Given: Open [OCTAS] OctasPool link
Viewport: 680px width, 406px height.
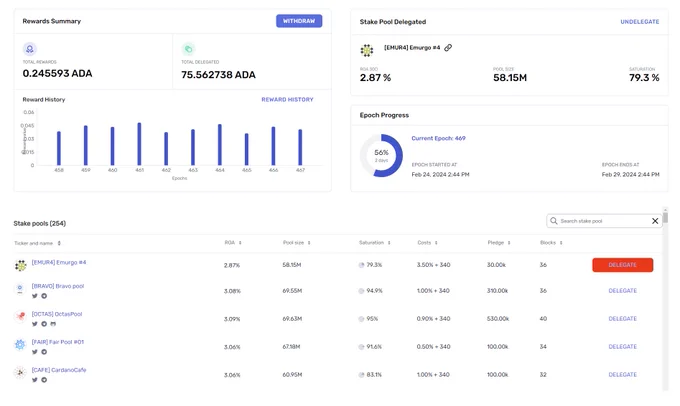Looking at the screenshot, I should (x=57, y=314).
